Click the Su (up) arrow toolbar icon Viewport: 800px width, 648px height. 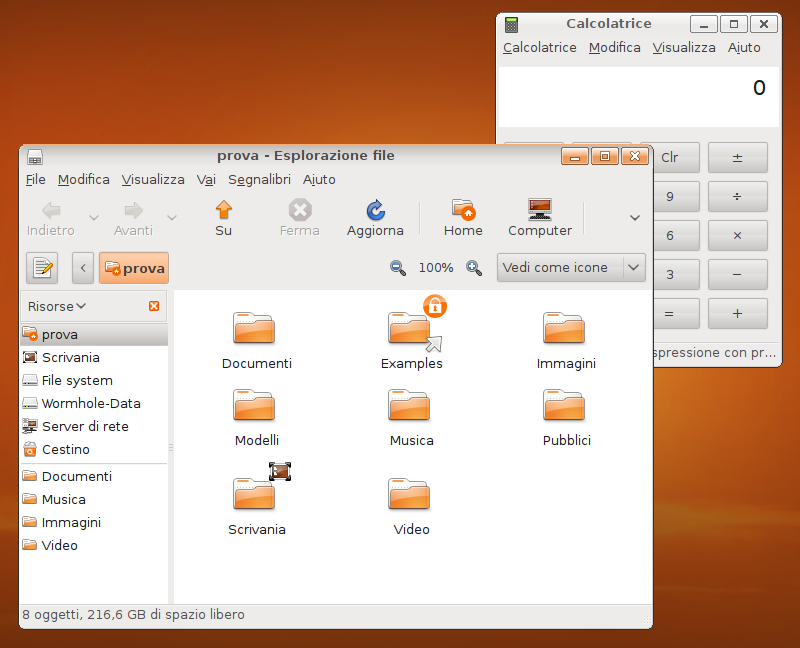[223, 210]
